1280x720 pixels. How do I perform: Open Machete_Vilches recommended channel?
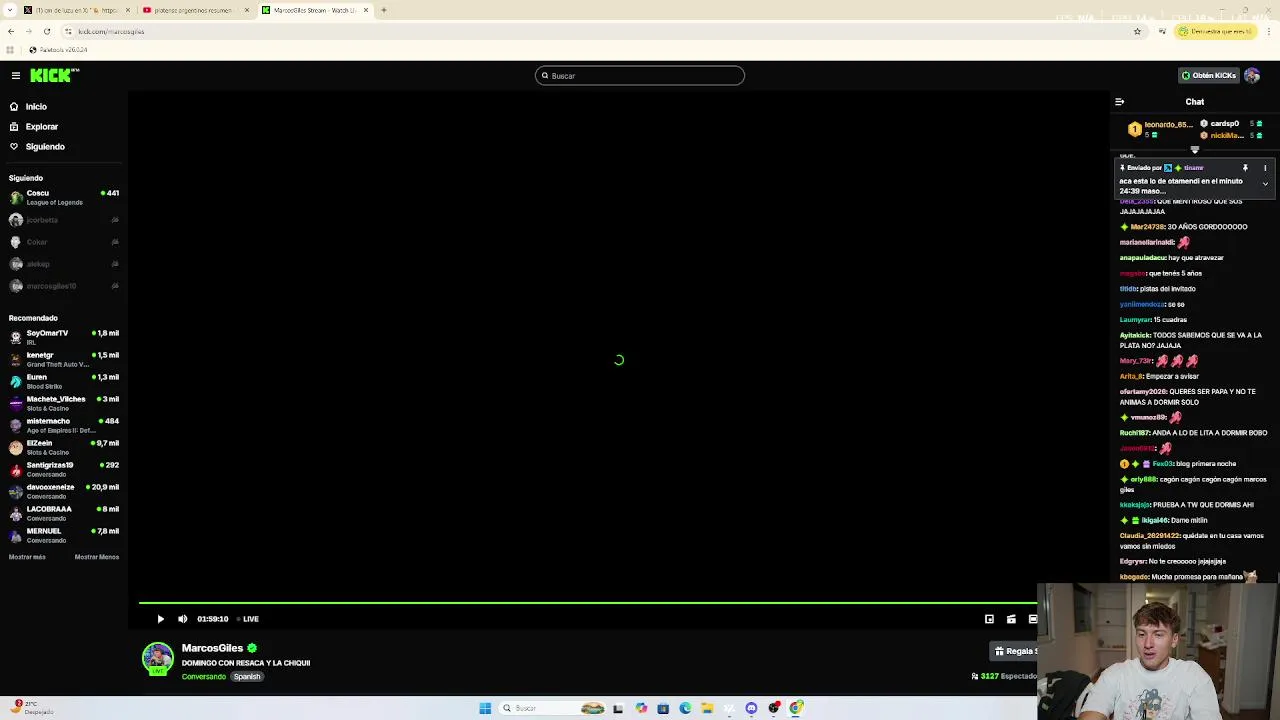coord(64,403)
